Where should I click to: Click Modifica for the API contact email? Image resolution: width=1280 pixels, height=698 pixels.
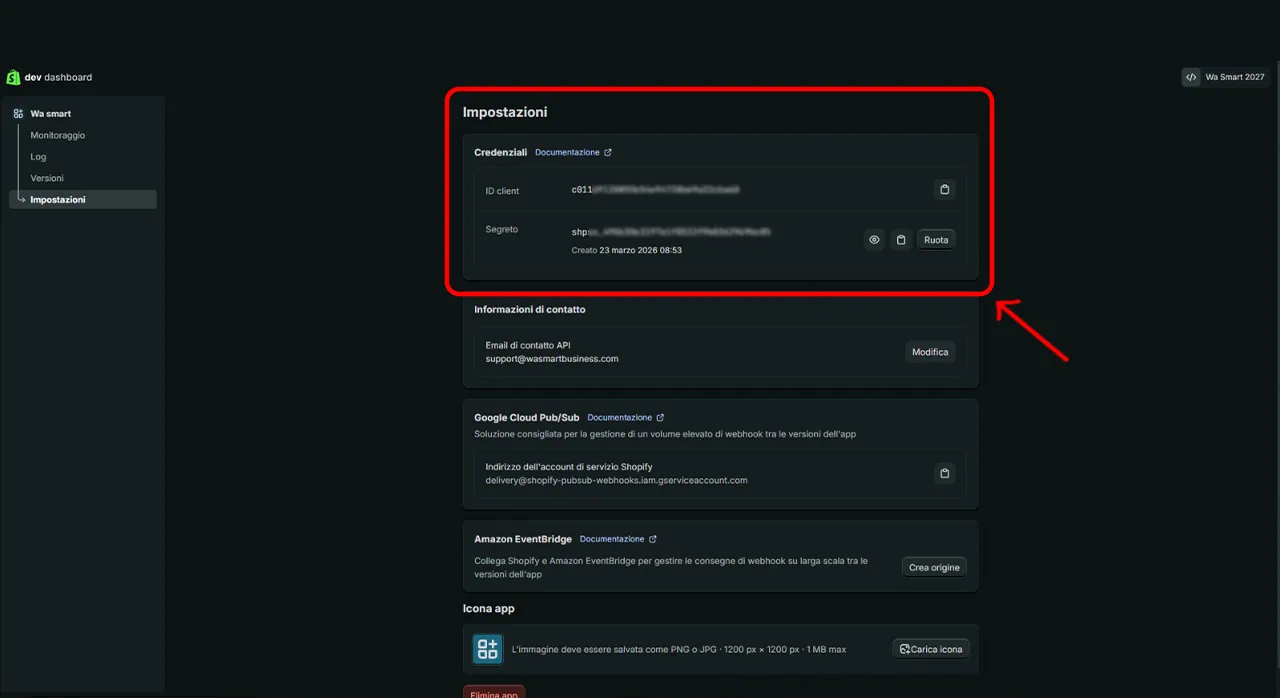(930, 352)
